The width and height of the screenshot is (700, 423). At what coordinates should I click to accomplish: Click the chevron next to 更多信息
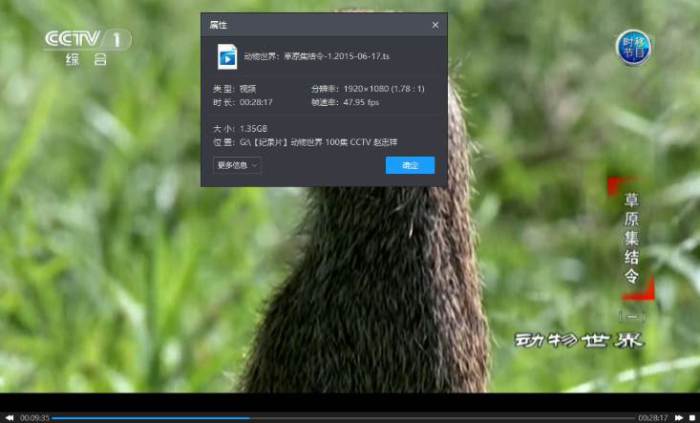click(x=254, y=165)
